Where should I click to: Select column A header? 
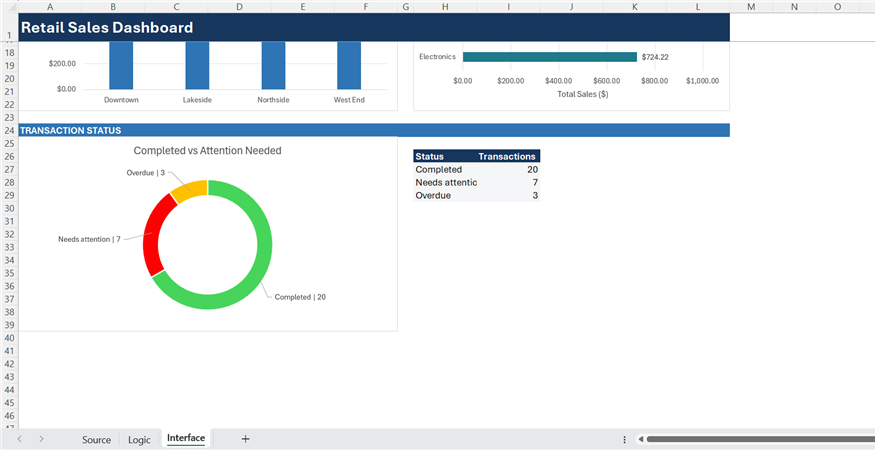(x=50, y=7)
